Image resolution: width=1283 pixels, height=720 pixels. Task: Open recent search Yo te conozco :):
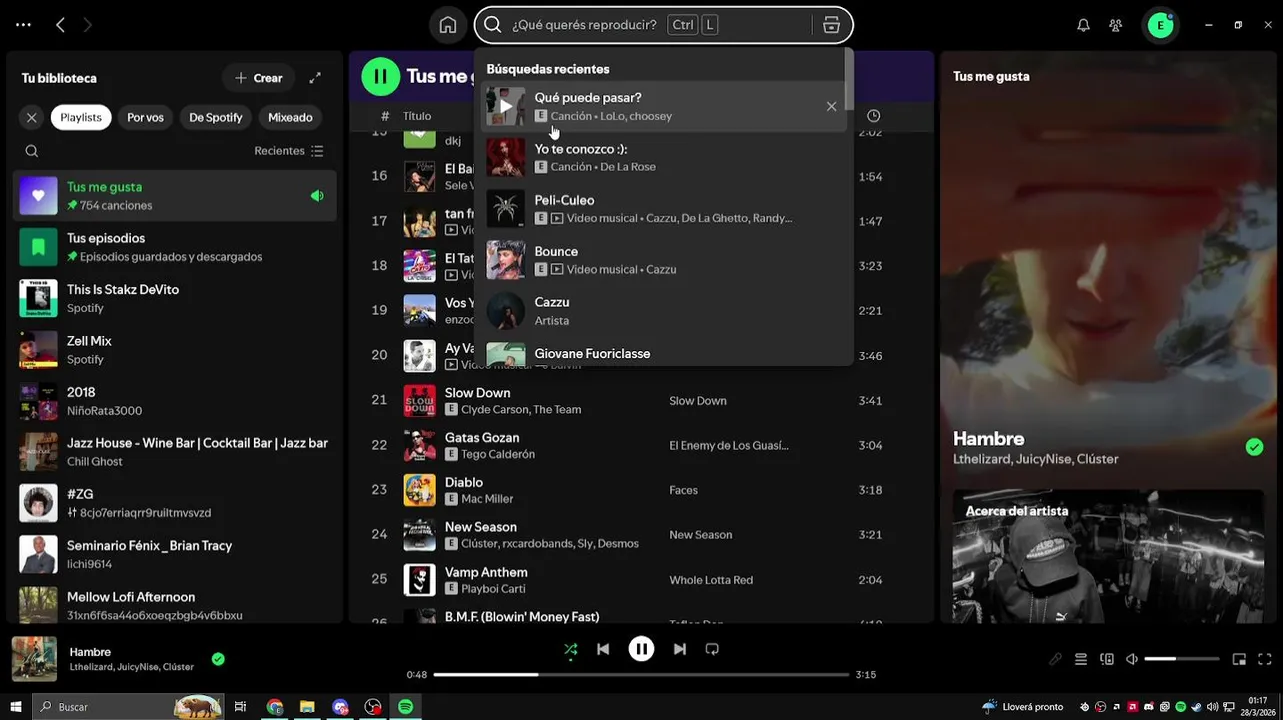pyautogui.click(x=662, y=157)
